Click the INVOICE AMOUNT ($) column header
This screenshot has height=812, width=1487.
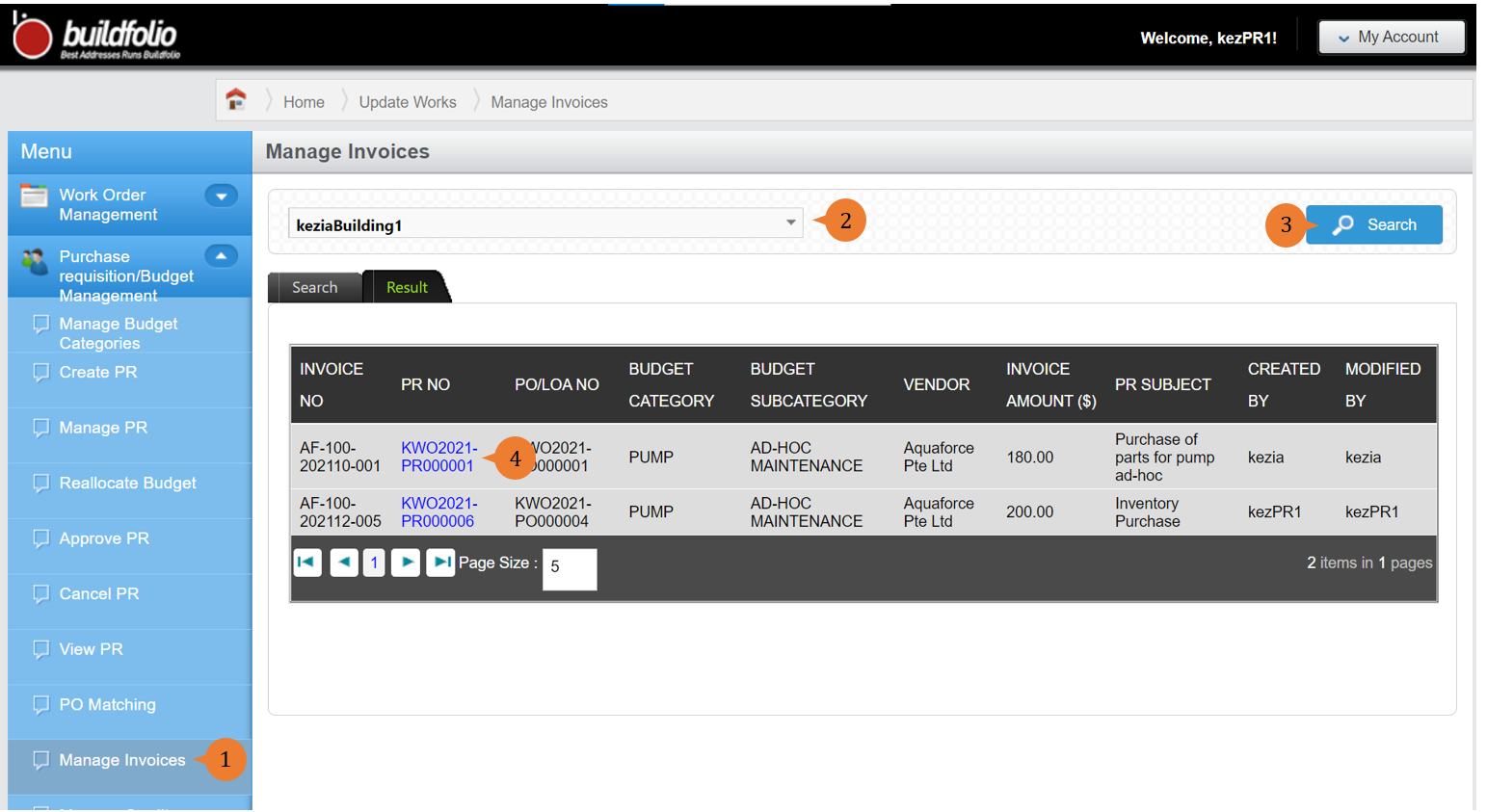click(x=1051, y=384)
